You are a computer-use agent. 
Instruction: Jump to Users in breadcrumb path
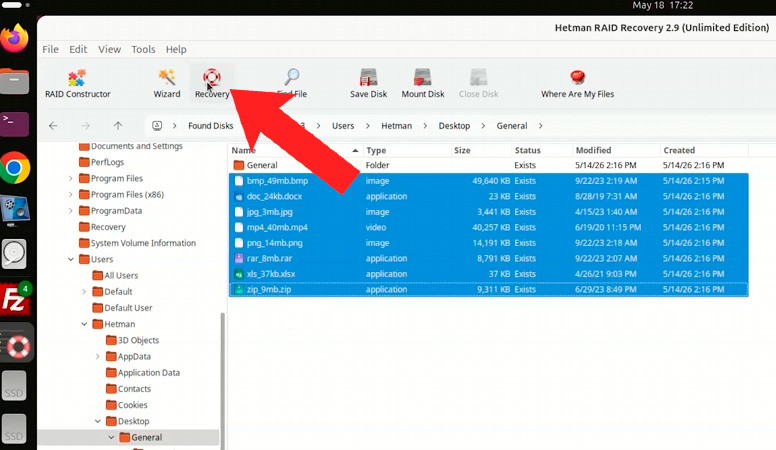[343, 126]
